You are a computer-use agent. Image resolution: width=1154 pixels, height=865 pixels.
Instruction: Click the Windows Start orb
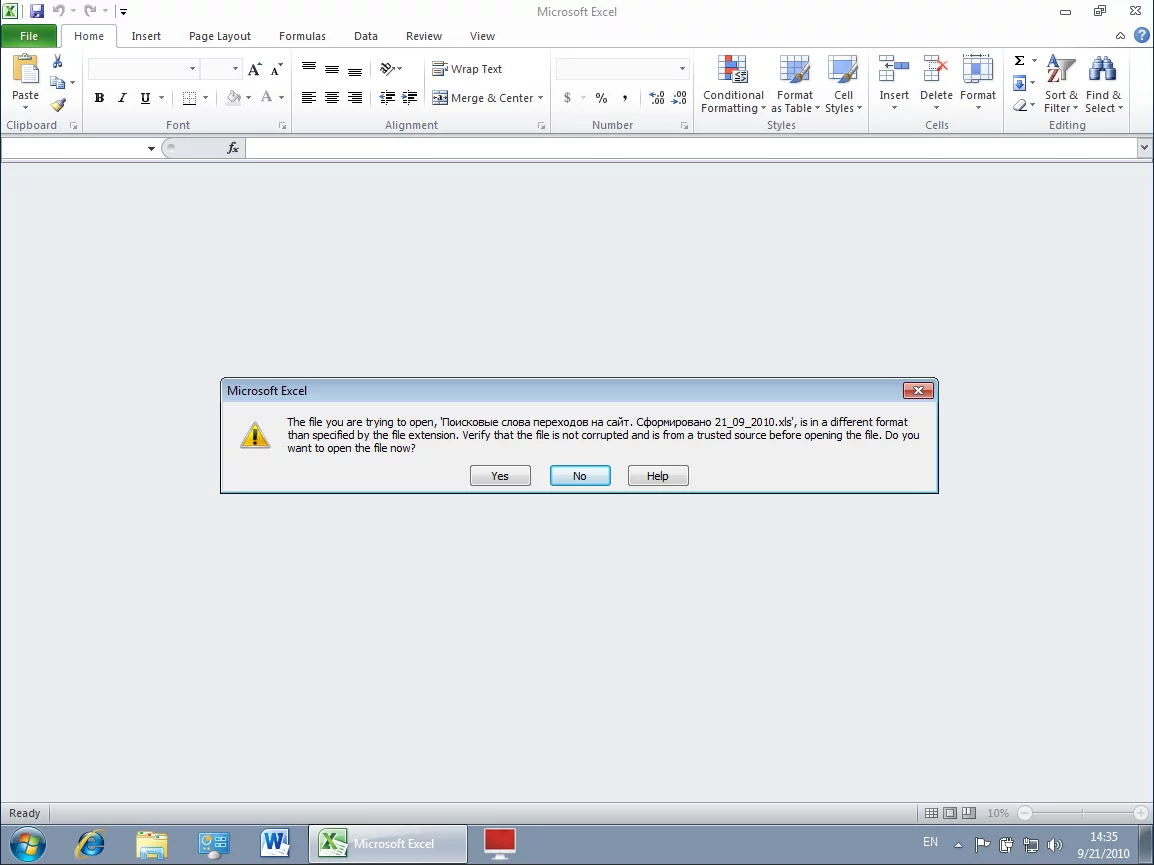tap(28, 844)
